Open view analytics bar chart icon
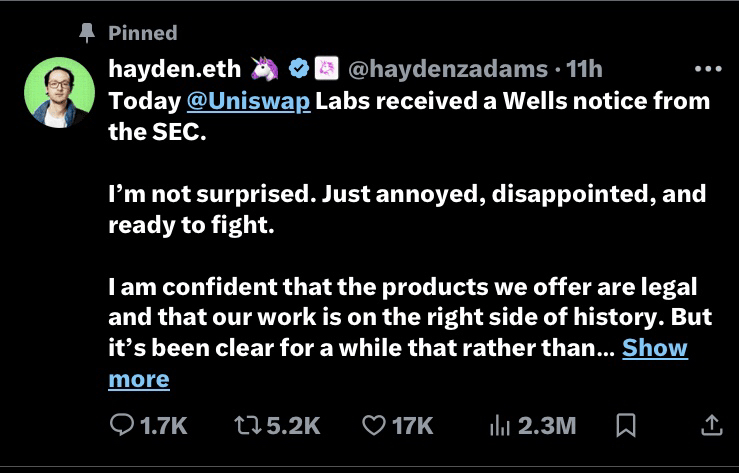 coord(500,425)
